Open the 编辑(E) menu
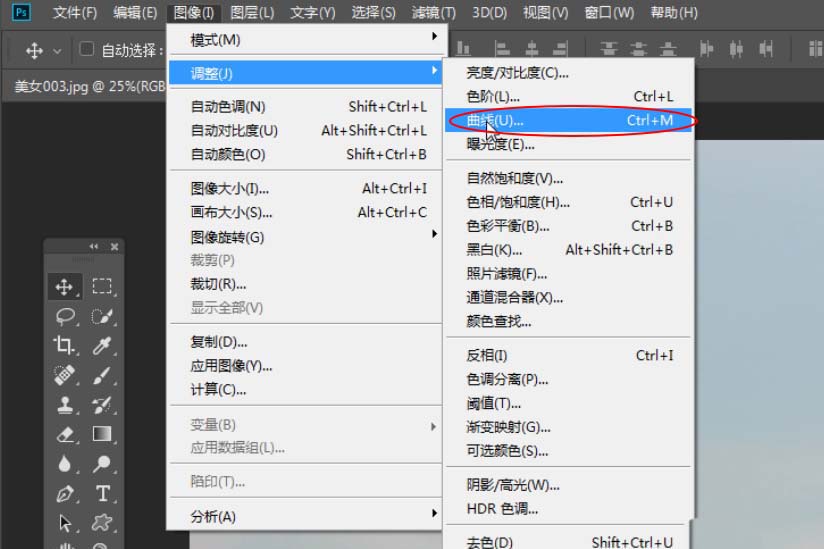 coord(135,12)
